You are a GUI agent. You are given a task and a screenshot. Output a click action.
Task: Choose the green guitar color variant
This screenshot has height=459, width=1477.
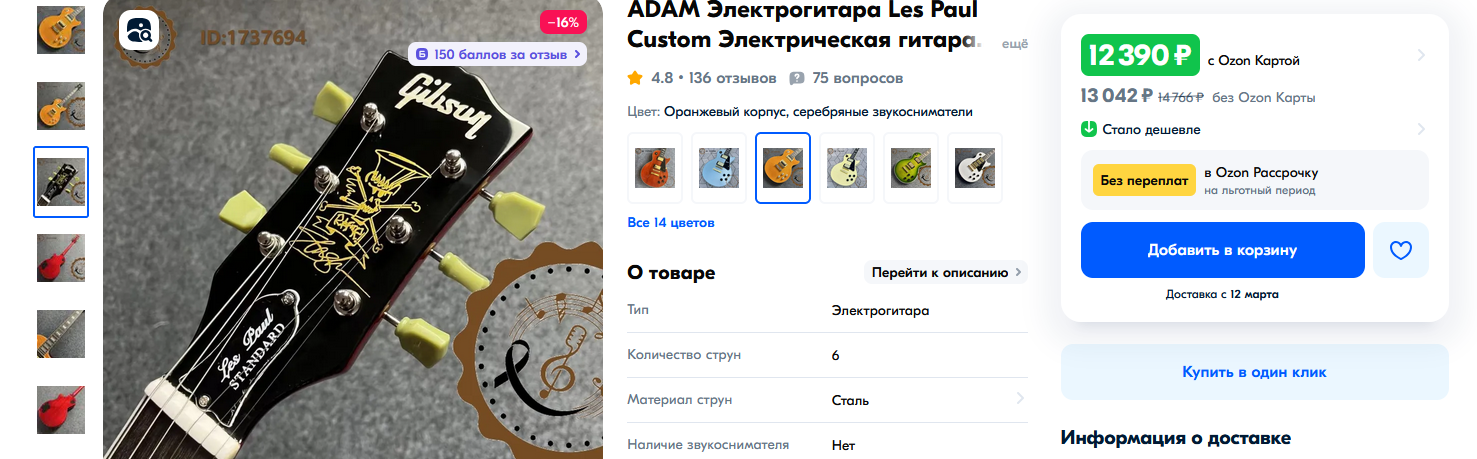pyautogui.click(x=911, y=168)
